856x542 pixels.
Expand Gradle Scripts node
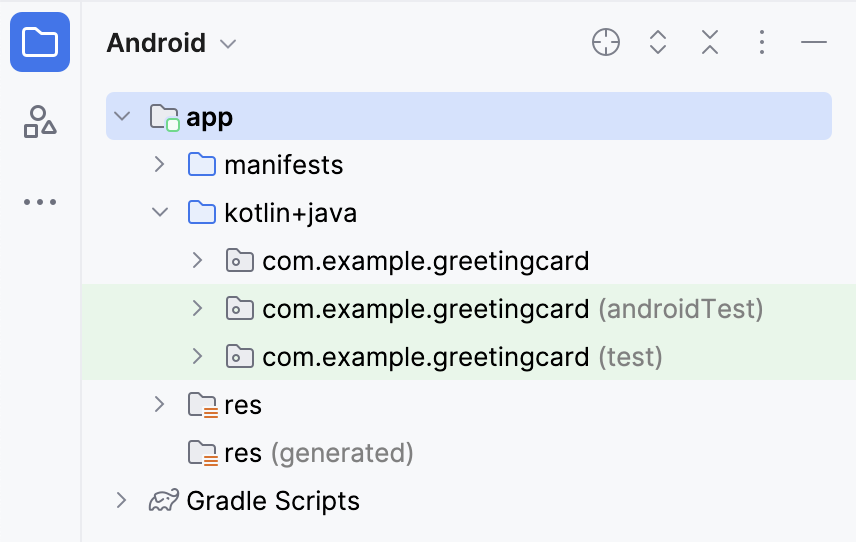click(x=122, y=501)
